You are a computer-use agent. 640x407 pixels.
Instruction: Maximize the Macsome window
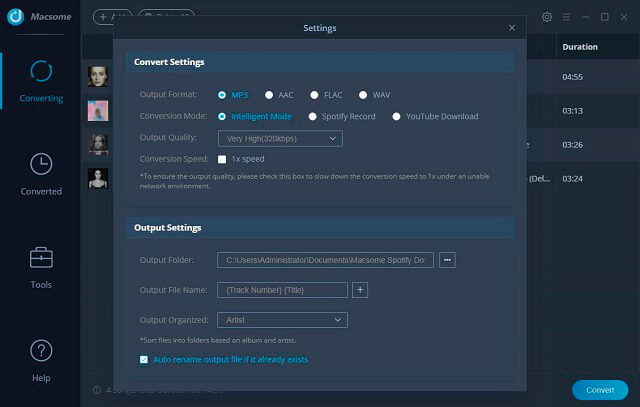[604, 17]
